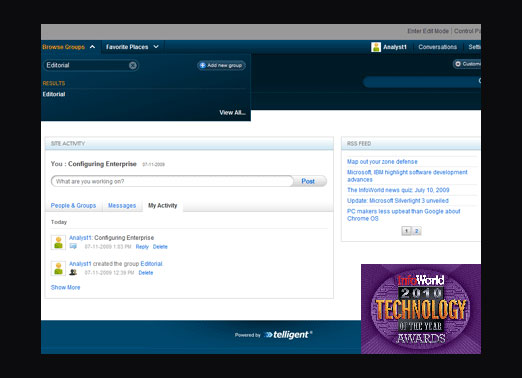Switch to the Messages tab
Image resolution: width=522 pixels, height=378 pixels.
pos(122,206)
